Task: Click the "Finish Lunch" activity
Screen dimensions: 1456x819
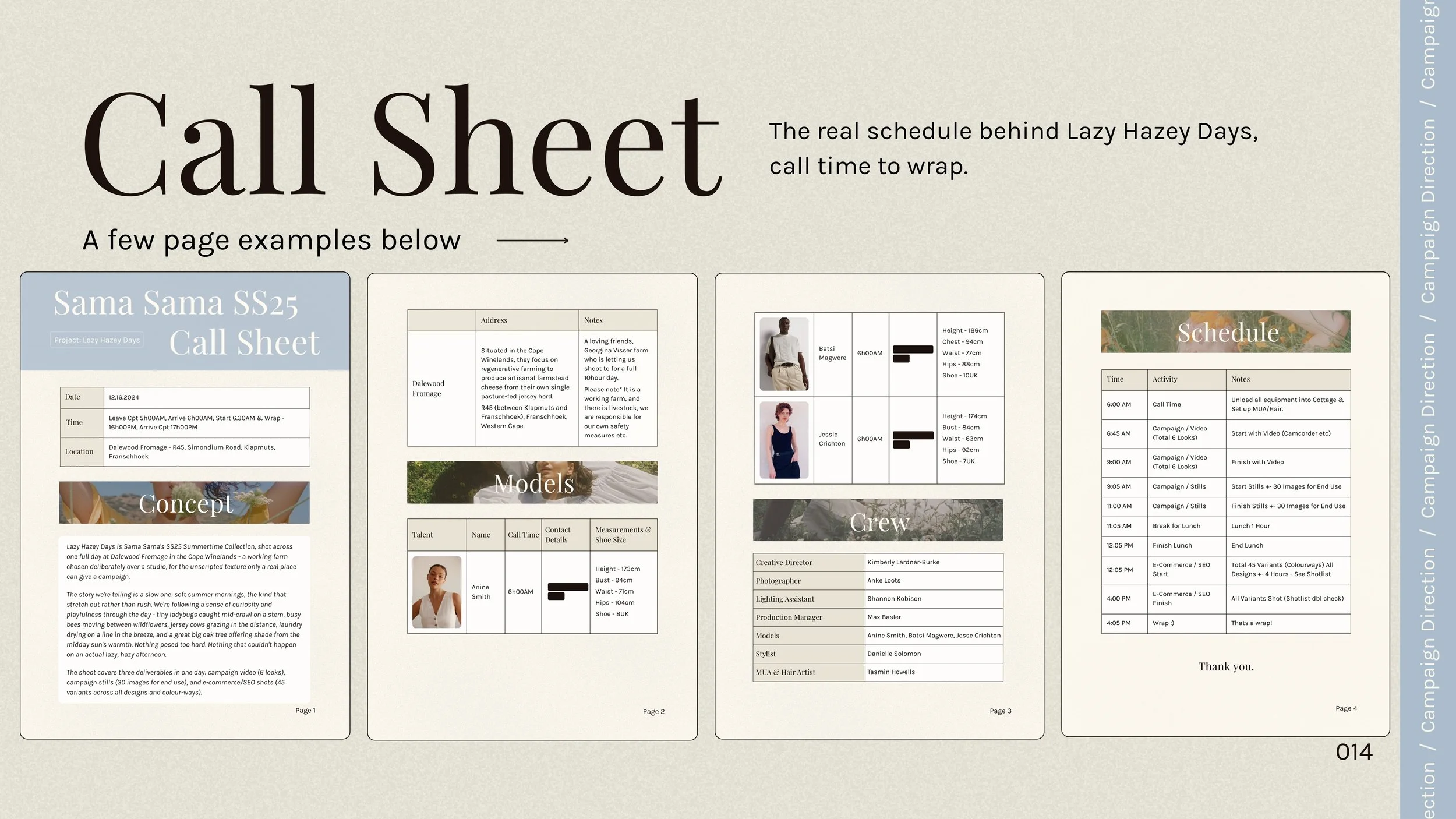Action: (x=1172, y=546)
